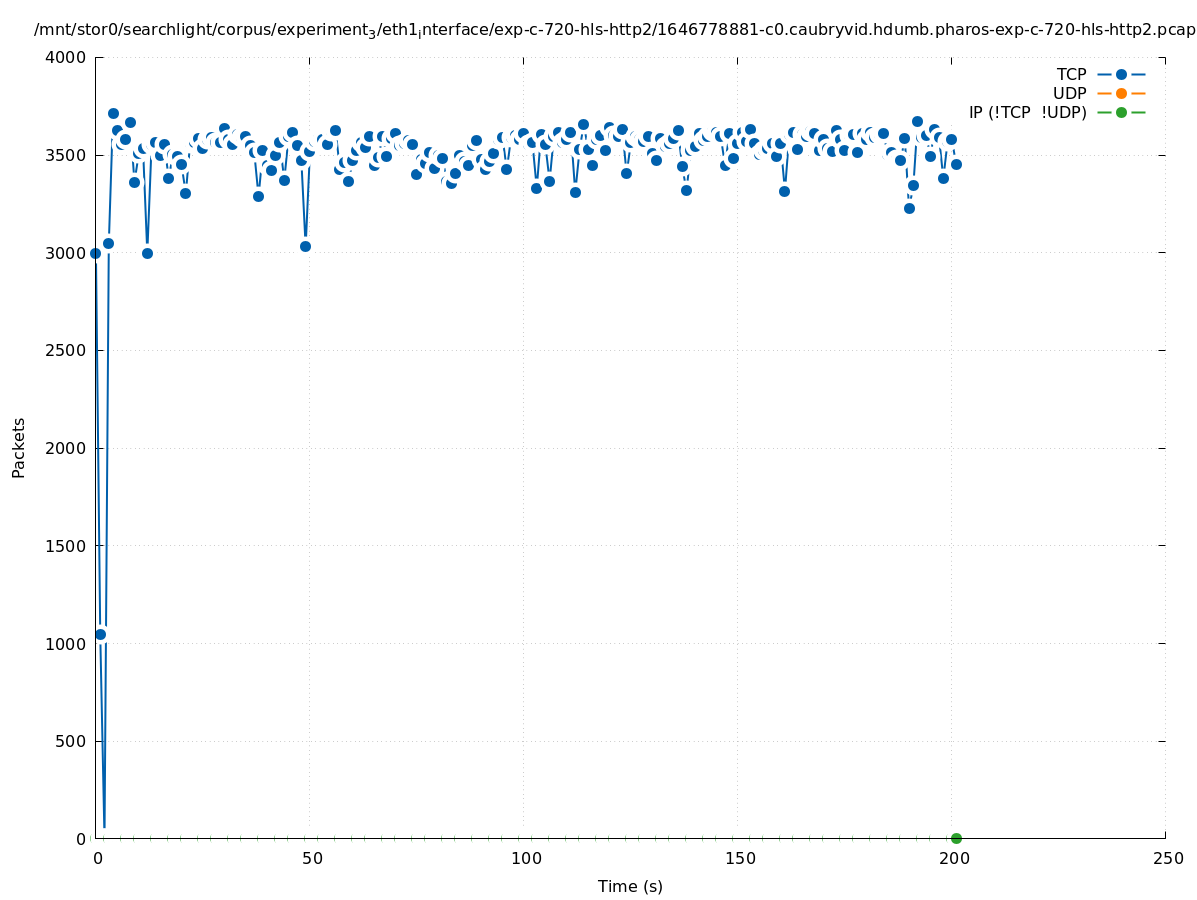Image resolution: width=1197 pixels, height=900 pixels.
Task: Click the Time (s) x-axis label
Action: [x=630, y=886]
